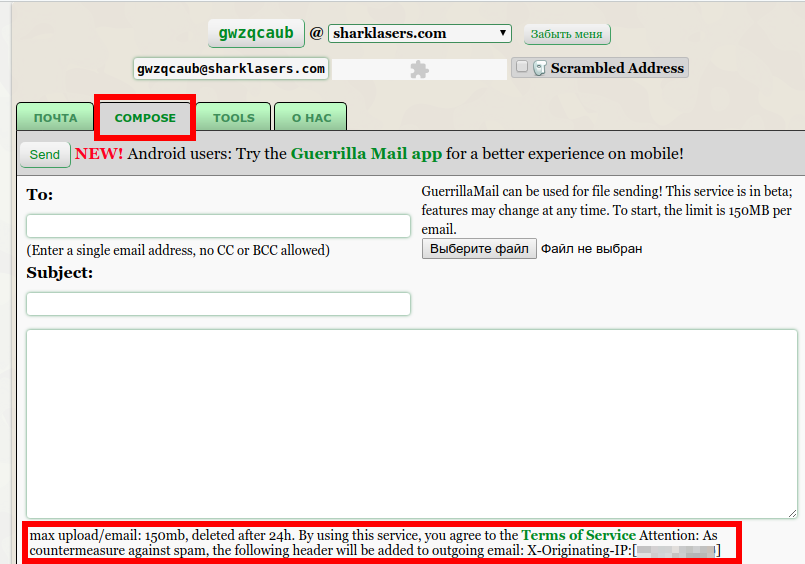The image size is (805, 564).
Task: Select the gwzqcaub@sharklasers.com address field
Action: click(x=231, y=69)
